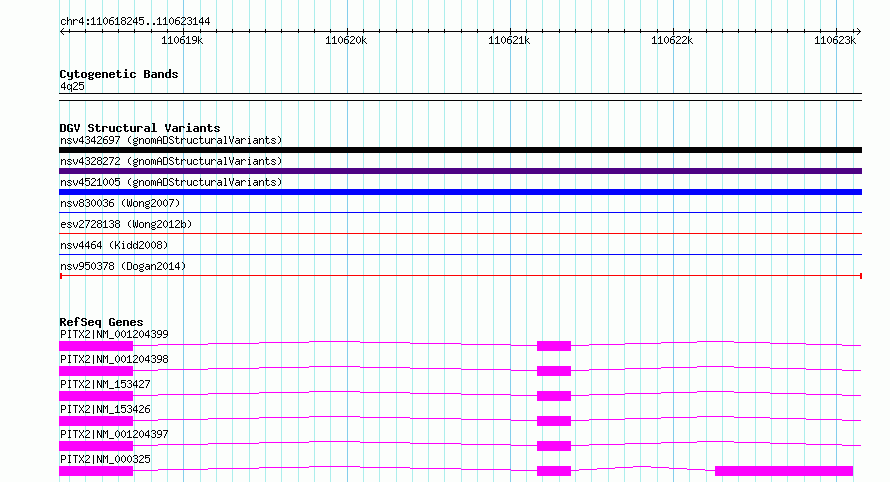Click the red capped line under nsv950378

point(460,276)
